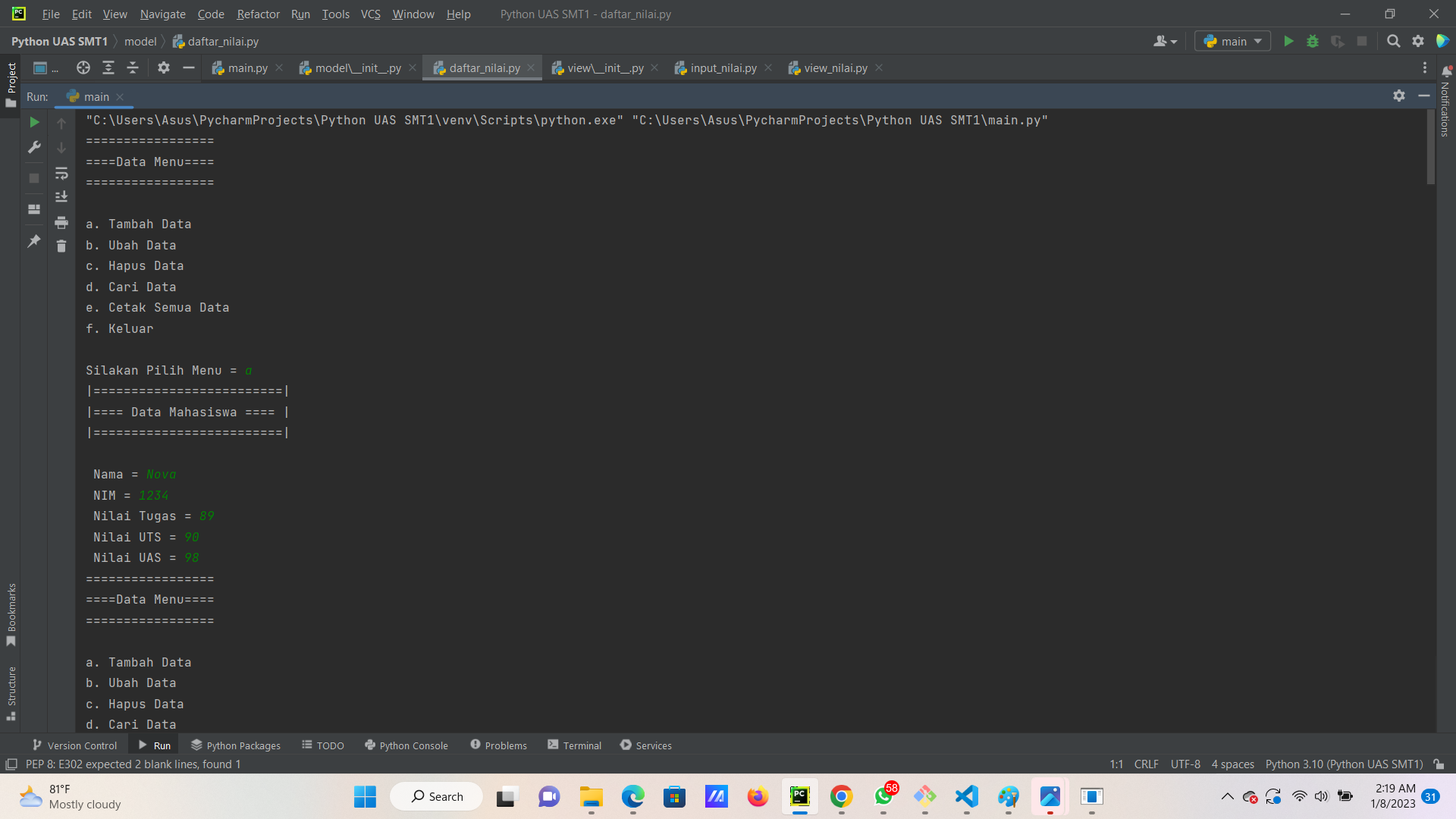Open the Refactor menu
Screen dimensions: 1456x819
pos(258,14)
